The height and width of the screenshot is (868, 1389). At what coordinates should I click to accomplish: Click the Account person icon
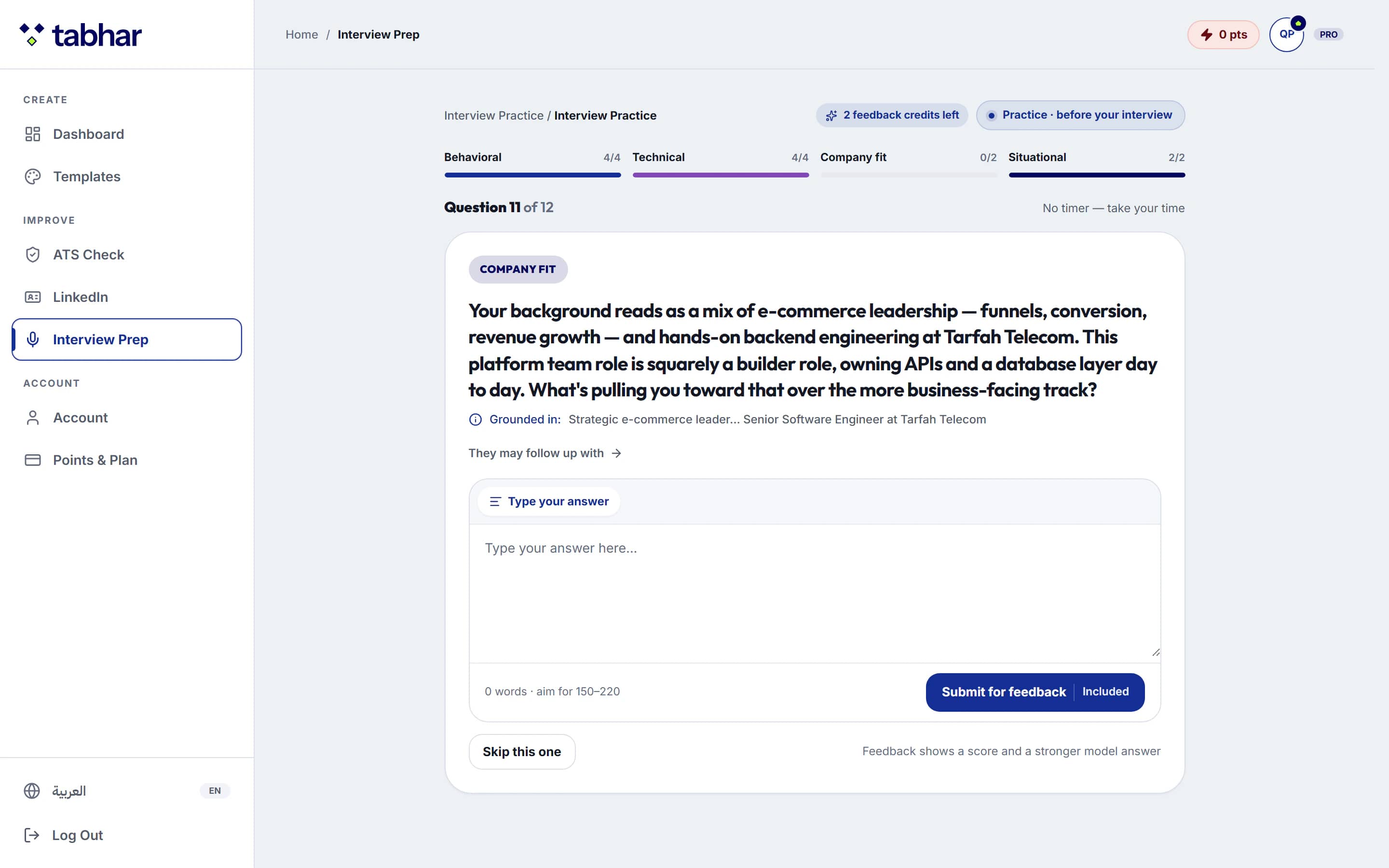click(33, 417)
